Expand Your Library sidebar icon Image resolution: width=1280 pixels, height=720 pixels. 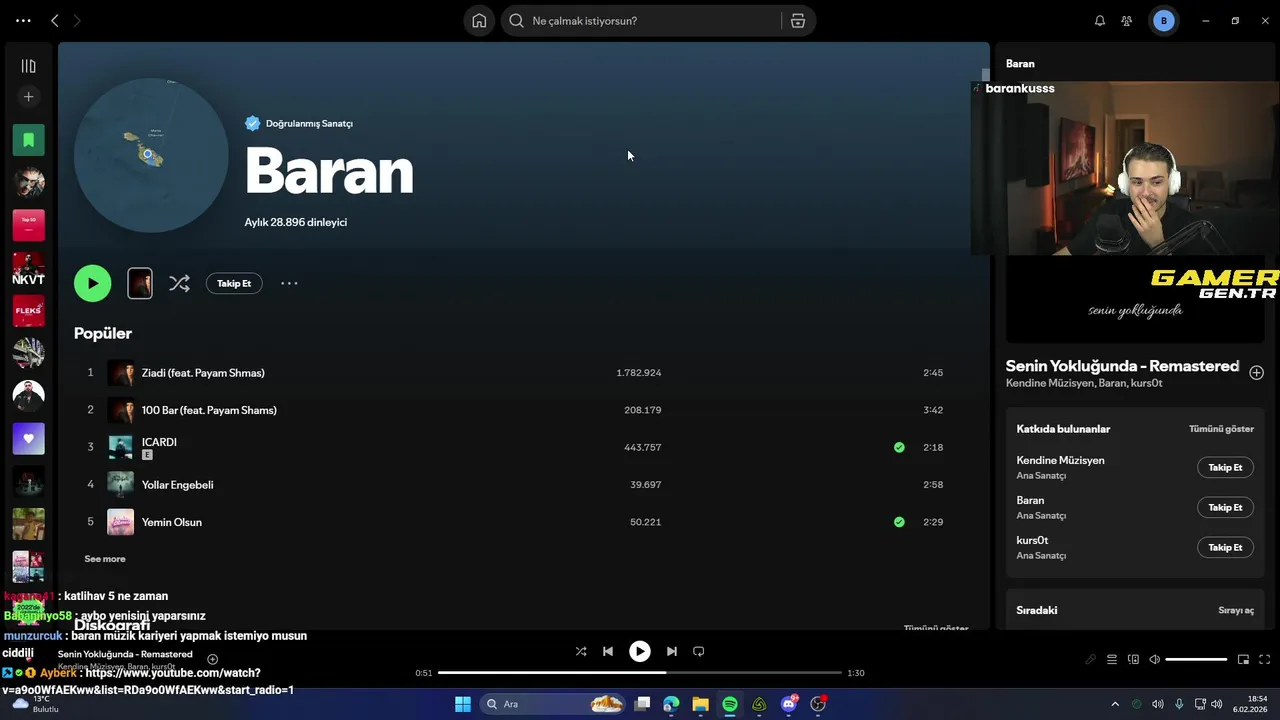28,66
